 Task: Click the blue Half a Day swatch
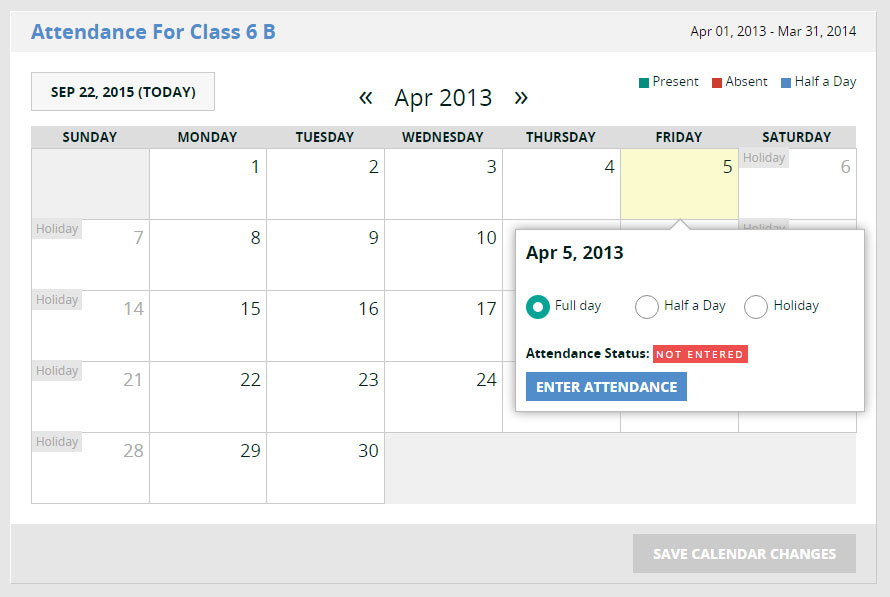coord(785,83)
